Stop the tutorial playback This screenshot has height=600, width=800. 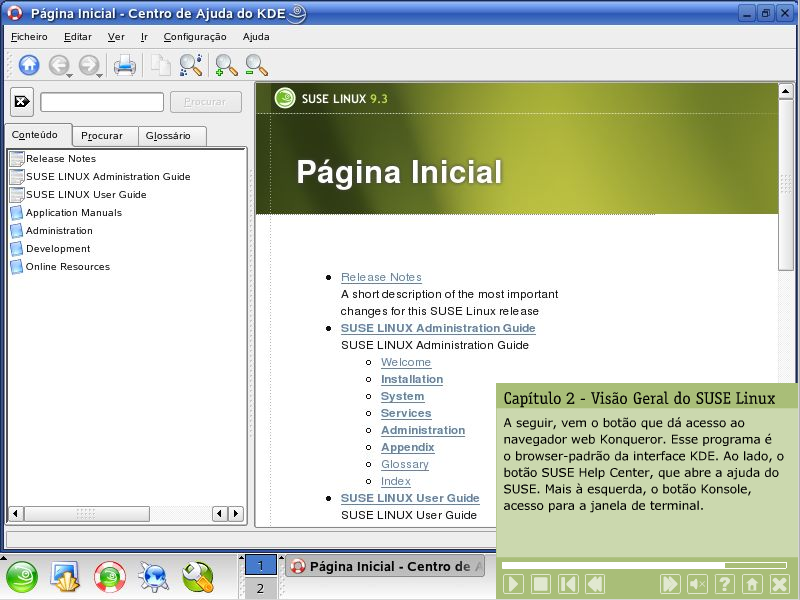[x=540, y=584]
